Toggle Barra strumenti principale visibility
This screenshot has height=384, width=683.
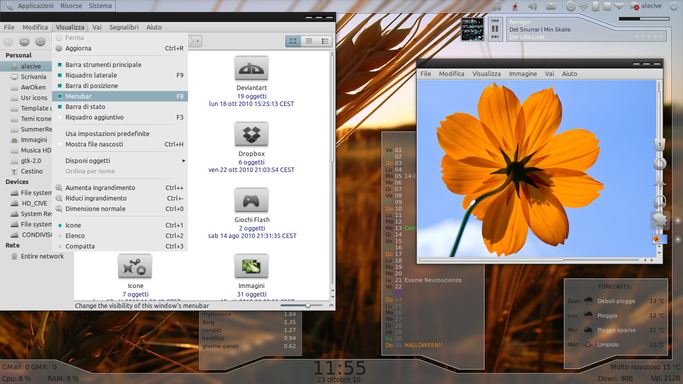[x=120, y=64]
